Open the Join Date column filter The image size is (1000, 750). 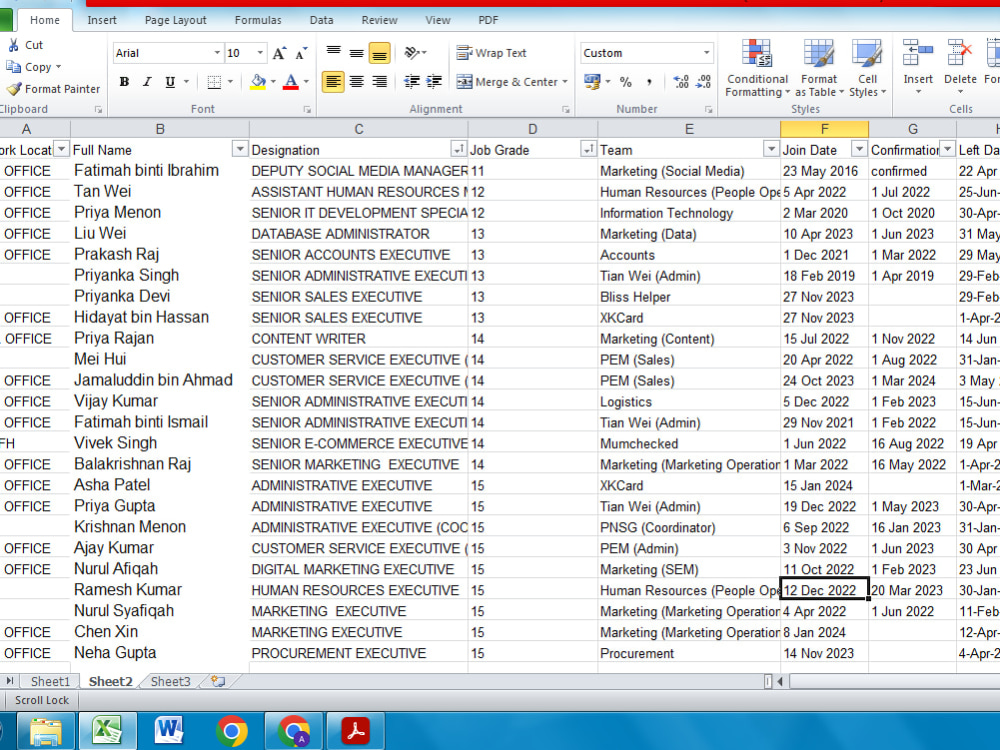pyautogui.click(x=860, y=149)
